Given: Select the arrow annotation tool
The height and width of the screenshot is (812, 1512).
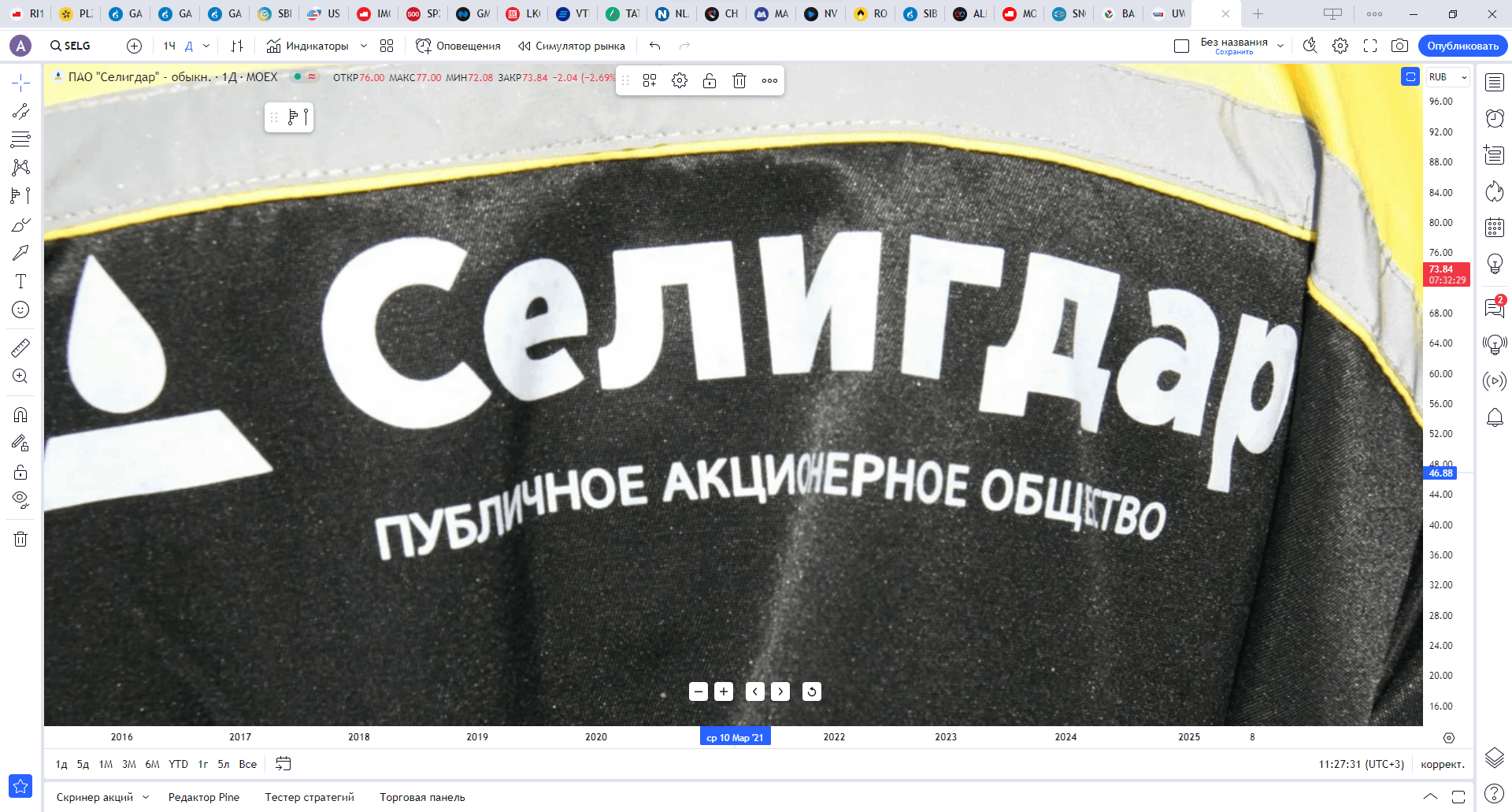Looking at the screenshot, I should [x=20, y=253].
